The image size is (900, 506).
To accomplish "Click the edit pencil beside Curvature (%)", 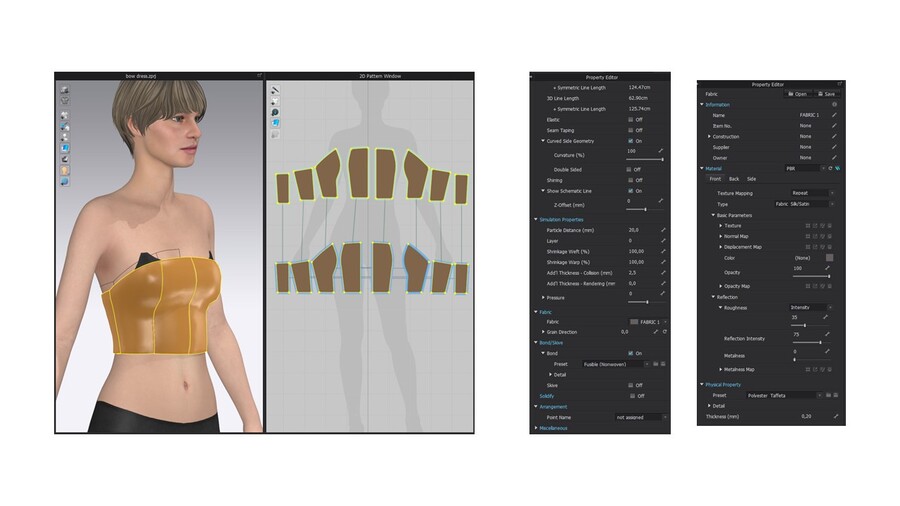I will coord(661,151).
